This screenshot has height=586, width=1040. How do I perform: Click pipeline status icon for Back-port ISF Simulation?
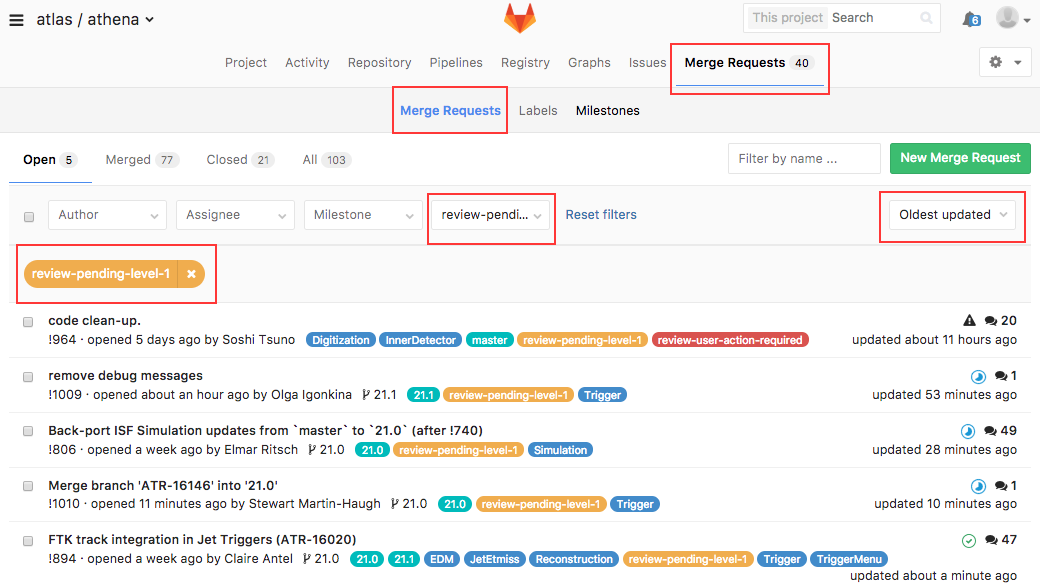click(968, 432)
